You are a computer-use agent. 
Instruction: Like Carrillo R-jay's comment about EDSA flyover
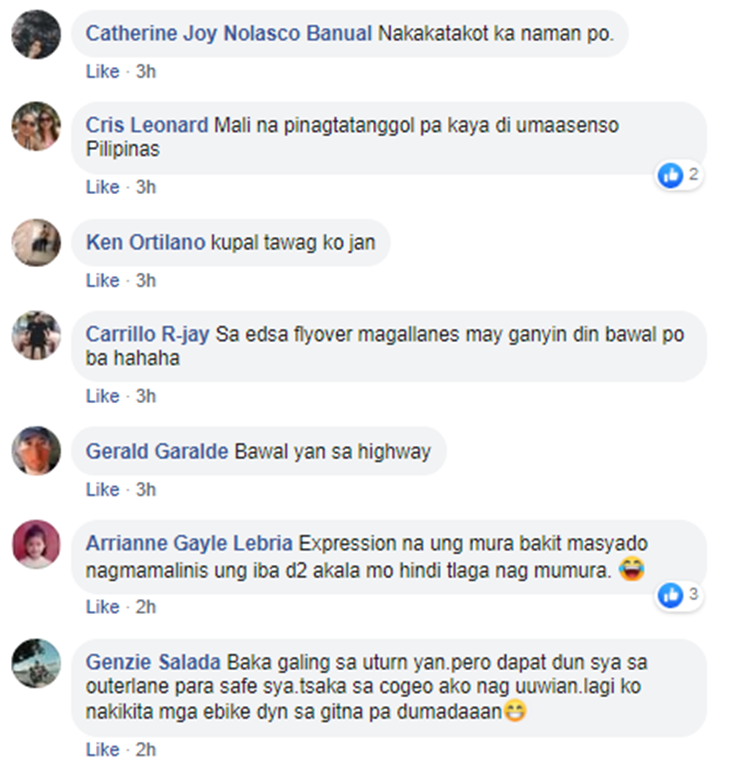point(103,396)
